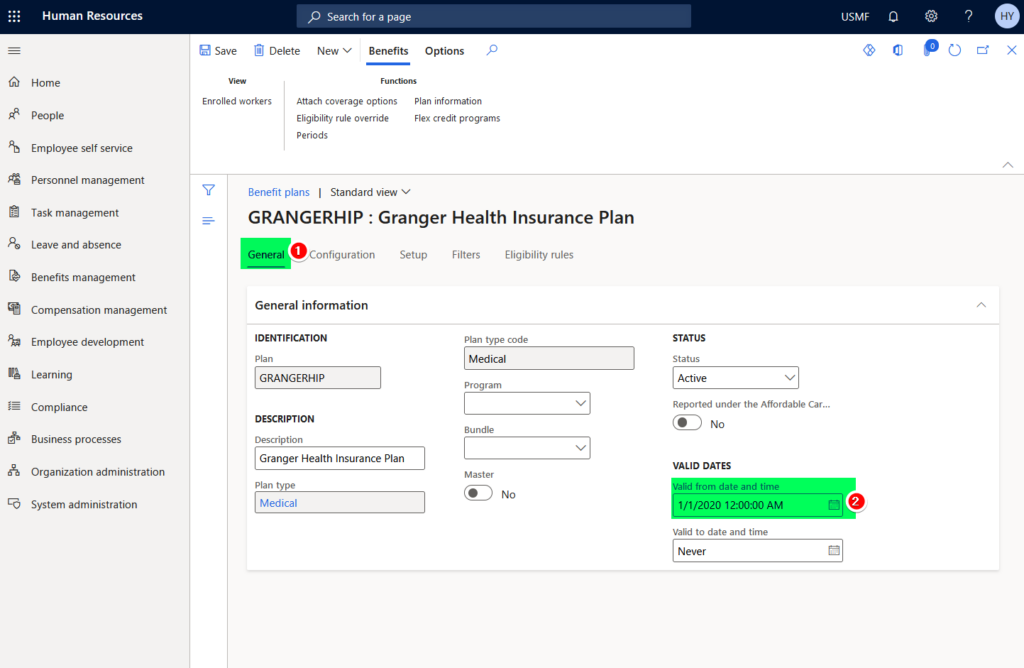Select the Setup tab

(413, 255)
